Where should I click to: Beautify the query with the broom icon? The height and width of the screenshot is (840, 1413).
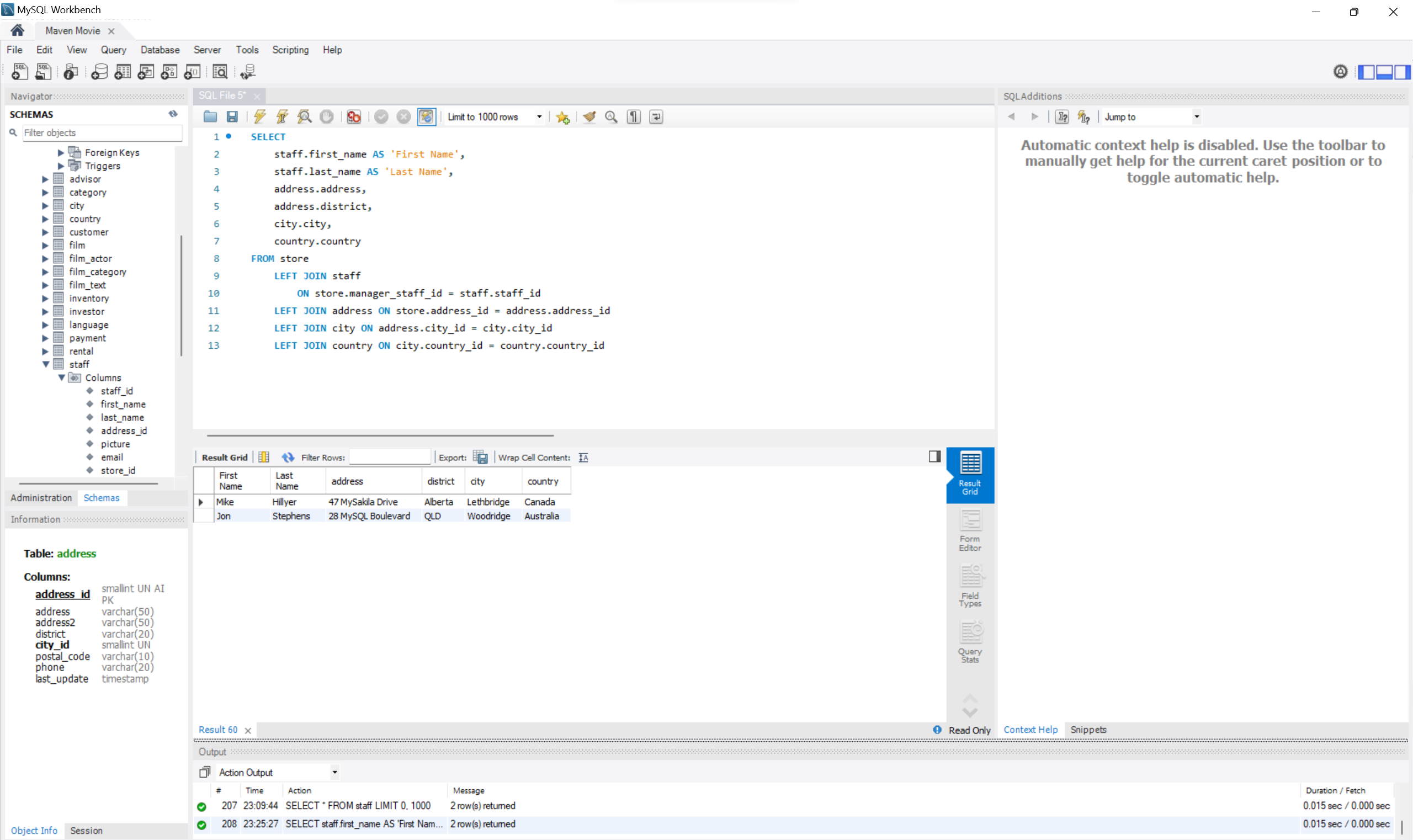coord(589,116)
